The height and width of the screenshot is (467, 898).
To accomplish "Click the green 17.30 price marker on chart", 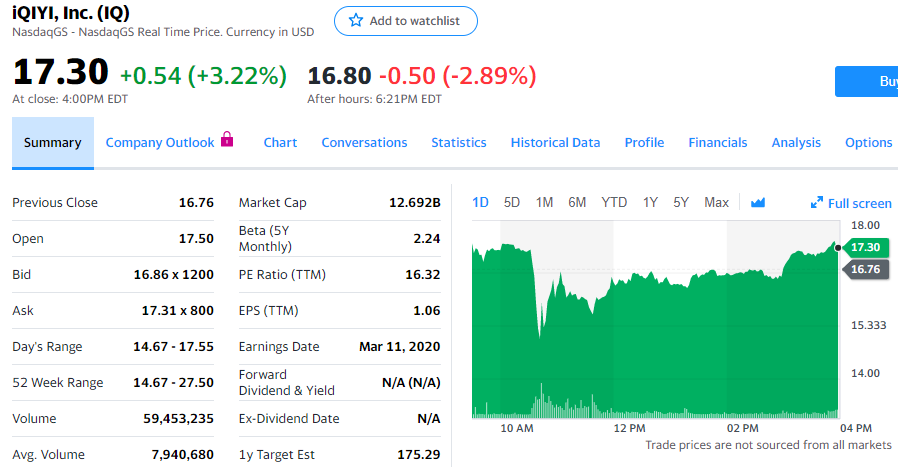I will [x=866, y=247].
